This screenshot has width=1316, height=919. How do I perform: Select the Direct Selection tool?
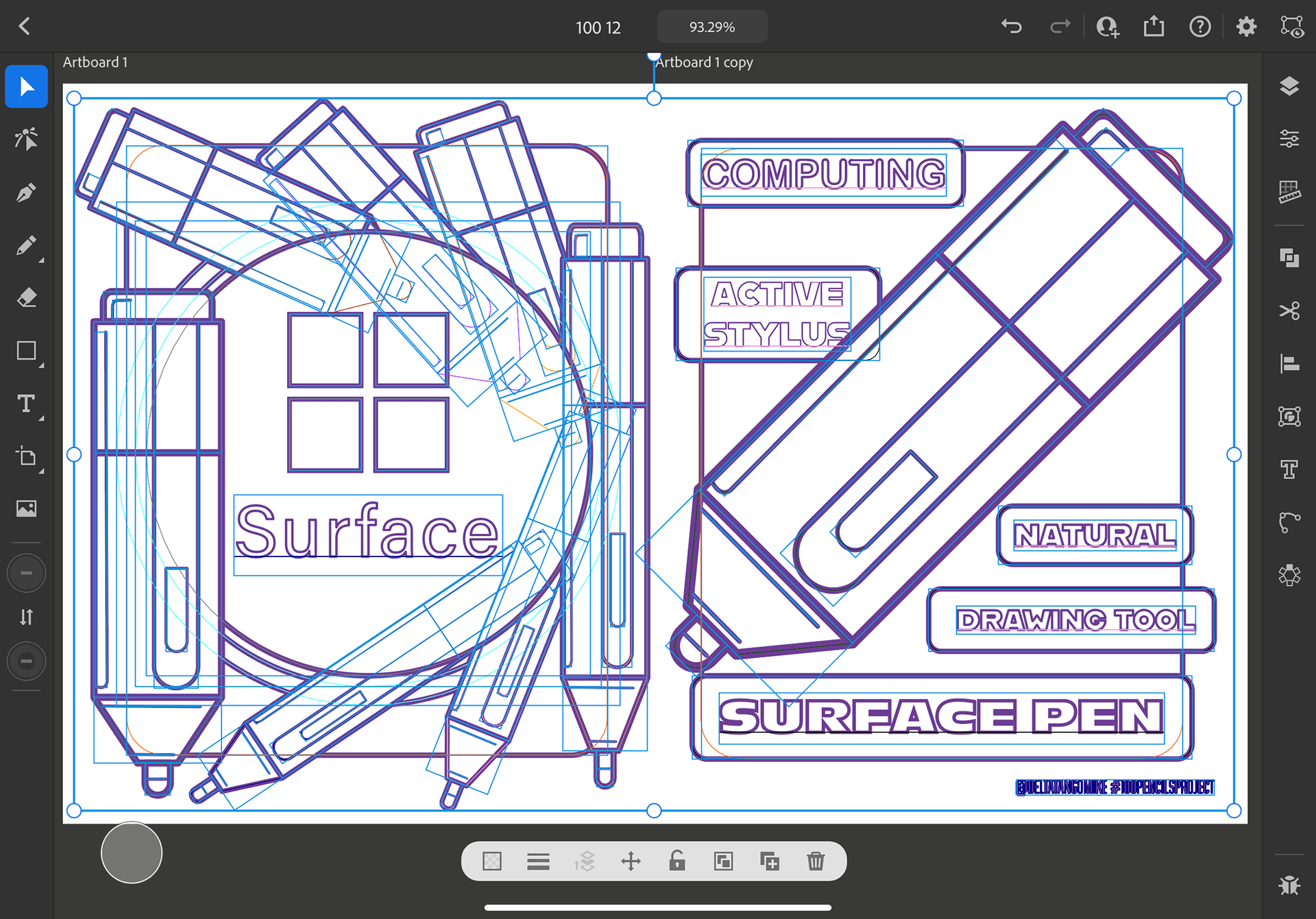pos(26,139)
